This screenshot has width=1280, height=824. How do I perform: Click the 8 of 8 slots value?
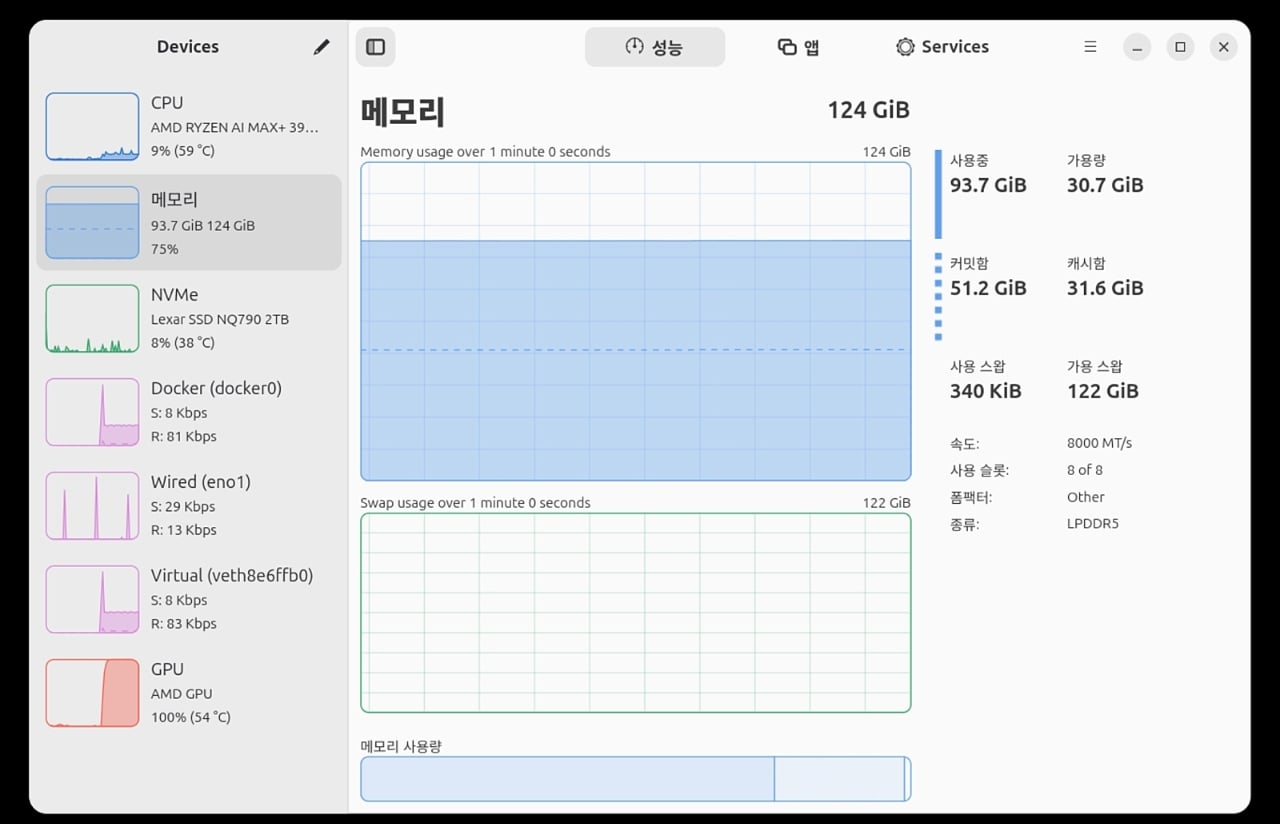coord(1085,470)
